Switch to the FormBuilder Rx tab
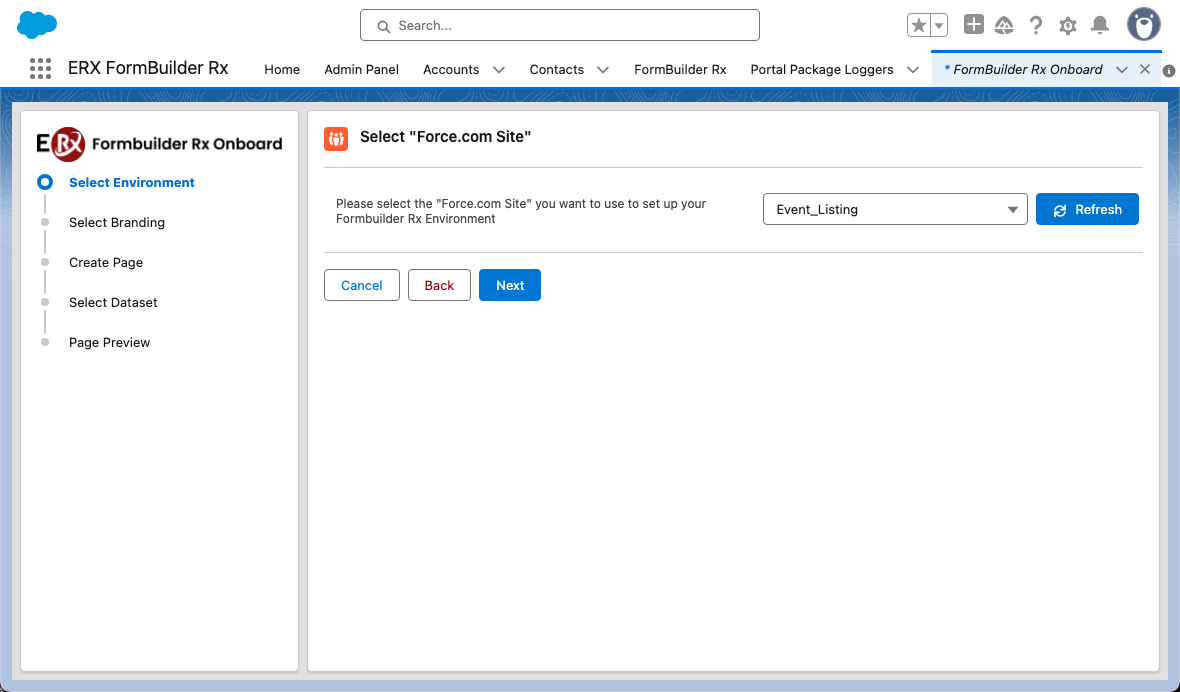 click(x=680, y=69)
